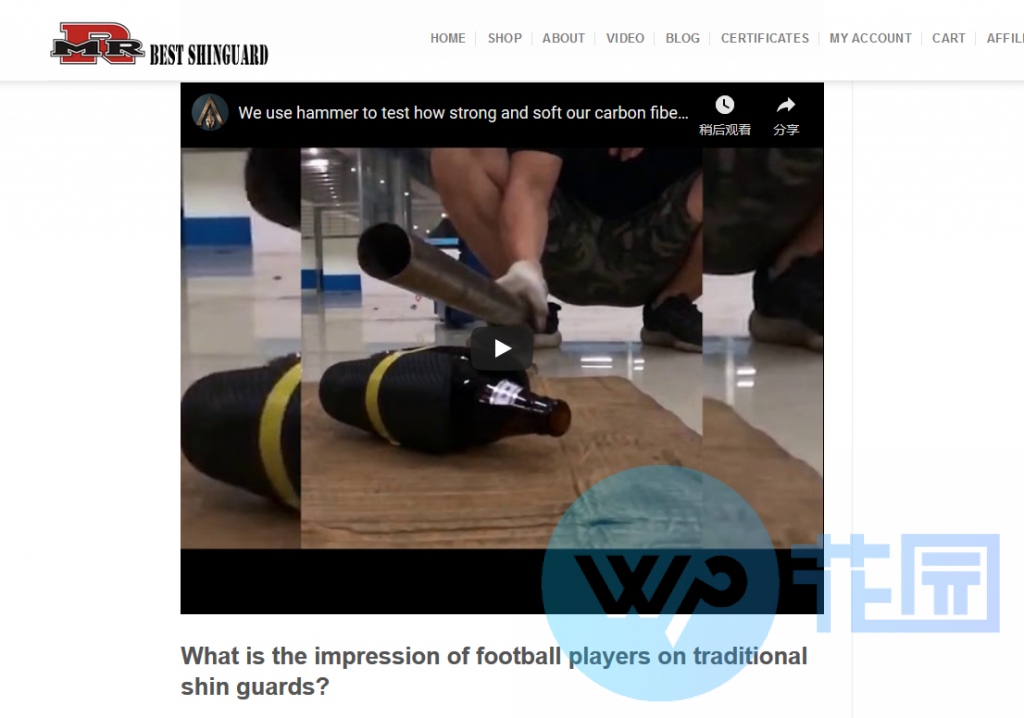
Task: Open My Account page
Action: (871, 39)
